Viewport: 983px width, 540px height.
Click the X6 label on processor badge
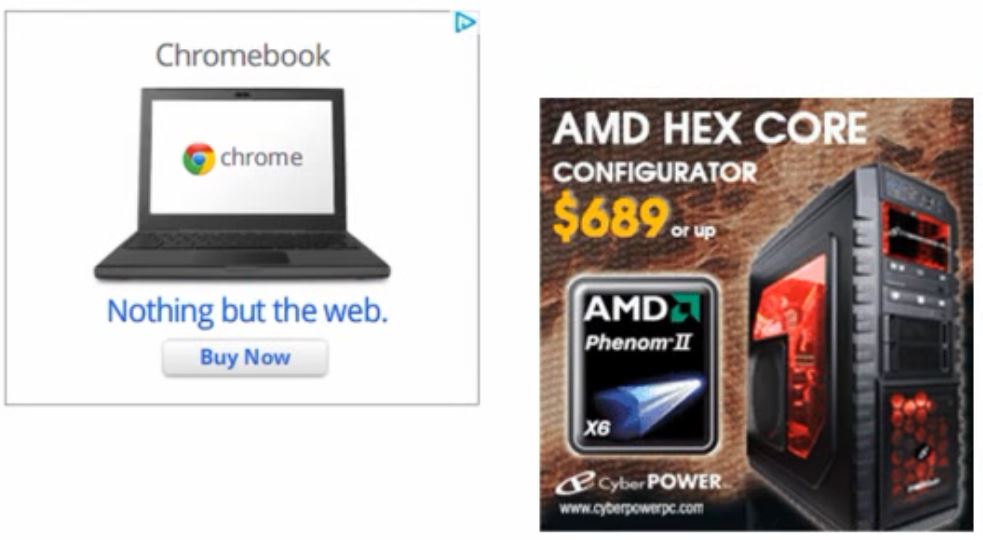(597, 428)
